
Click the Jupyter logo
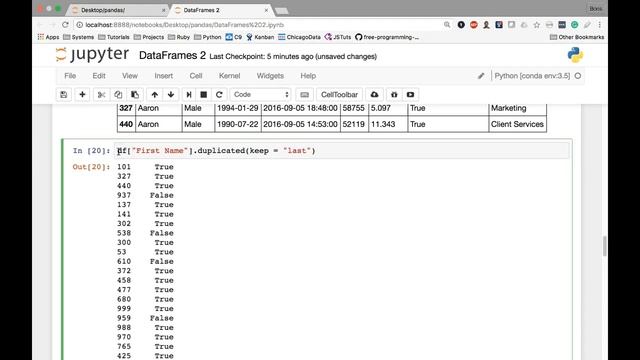93,55
